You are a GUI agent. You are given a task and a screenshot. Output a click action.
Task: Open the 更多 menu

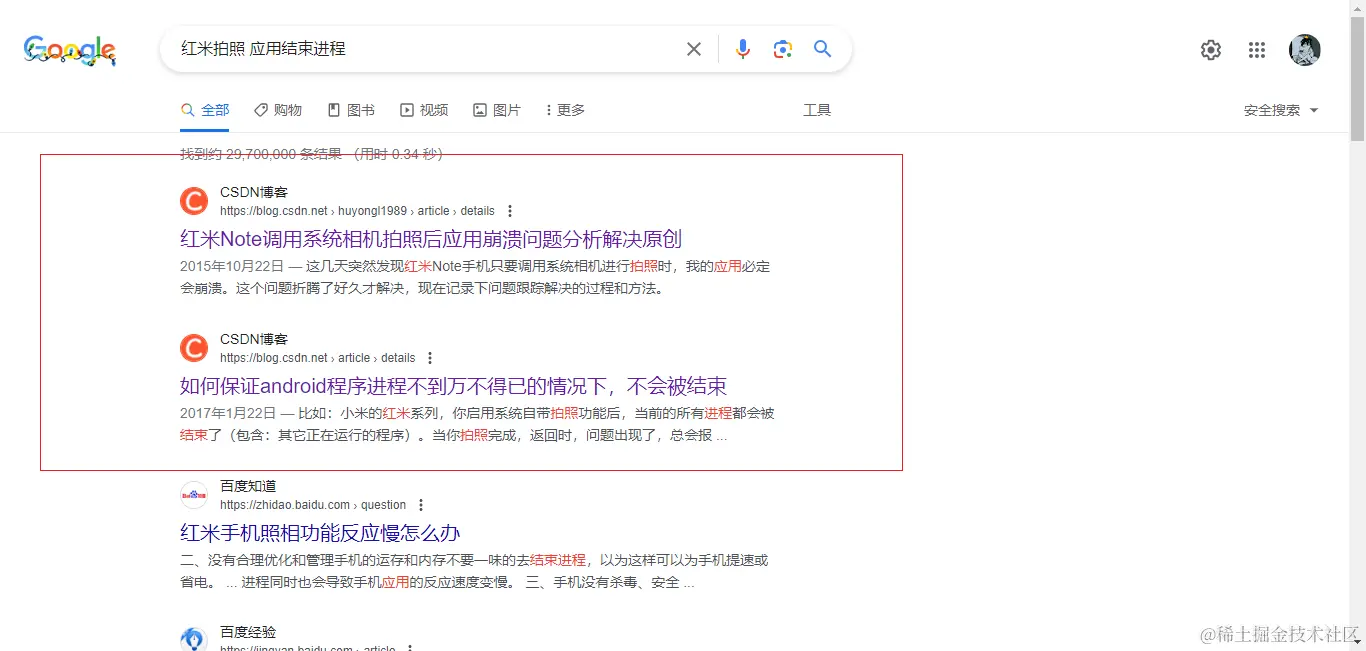[x=565, y=110]
